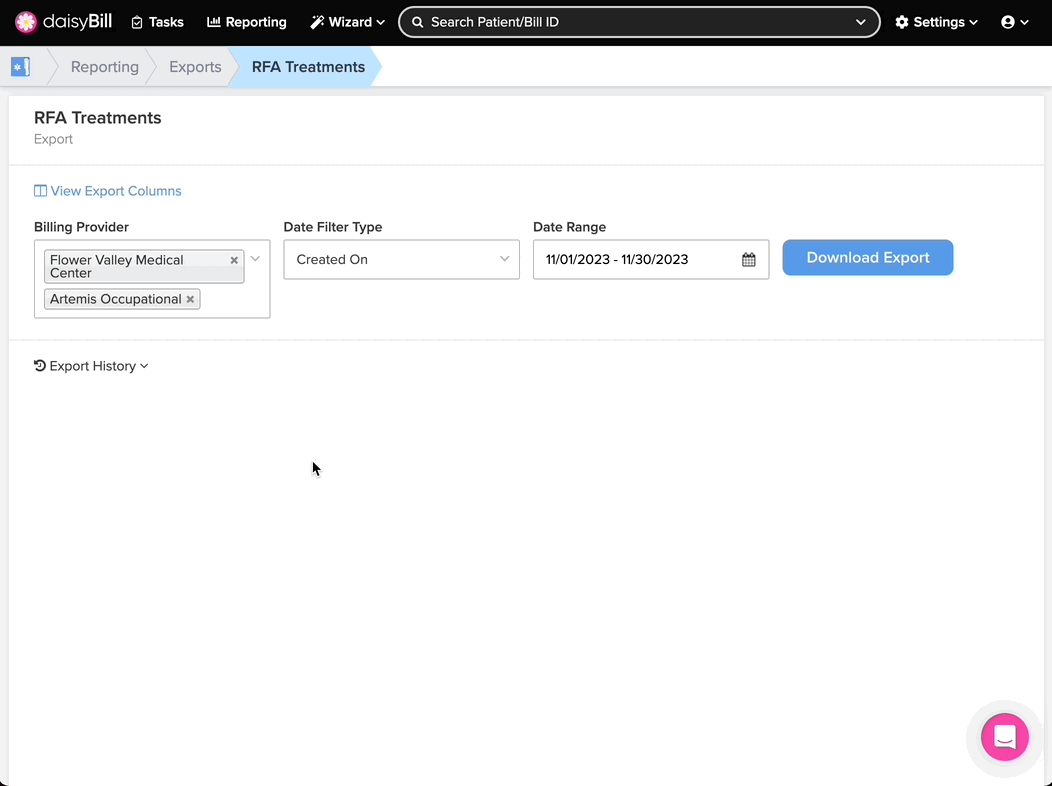Viewport: 1052px width, 786px height.
Task: Open the Wizard menu
Action: coord(347,22)
